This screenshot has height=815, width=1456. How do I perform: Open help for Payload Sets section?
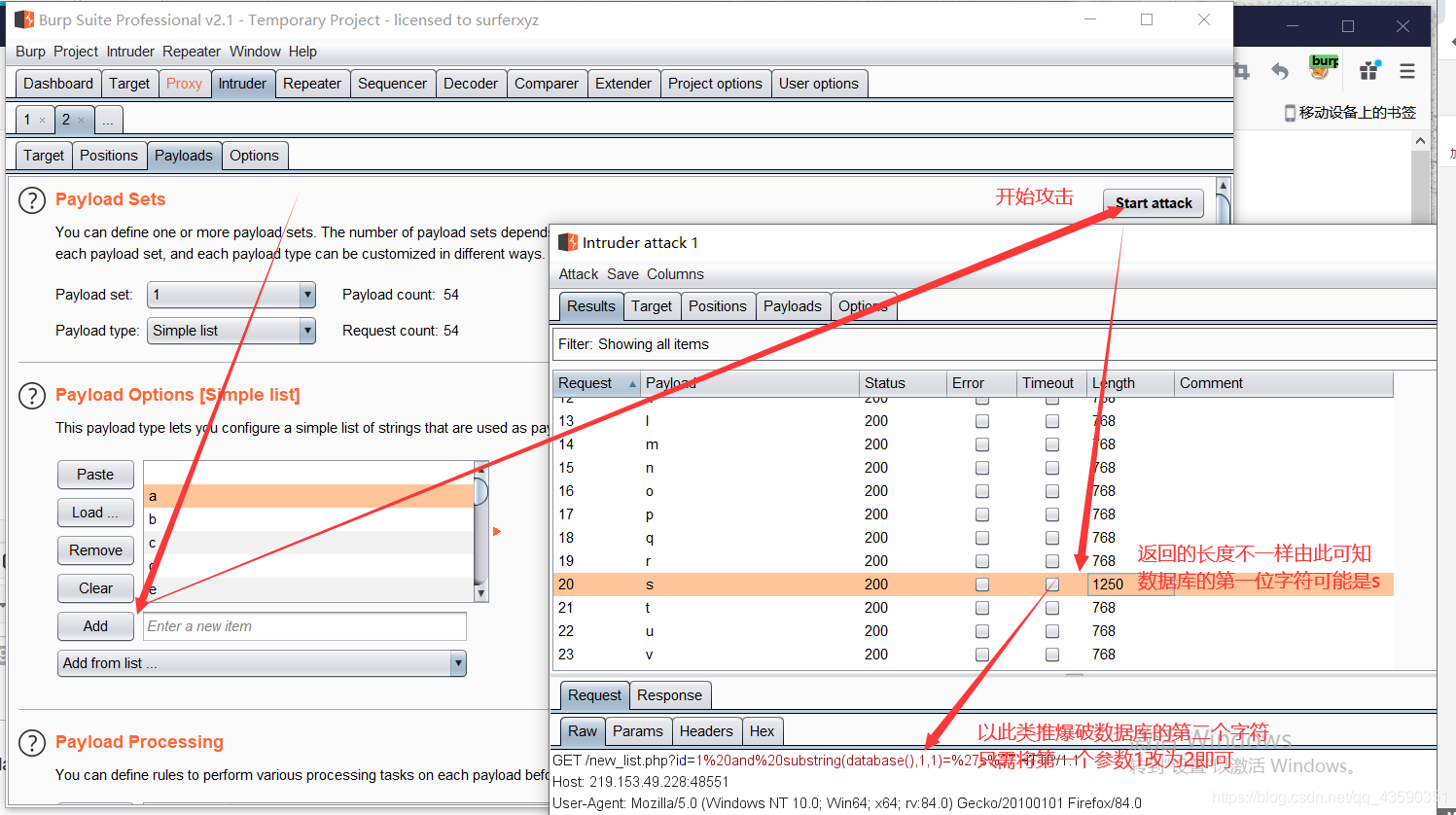tap(32, 200)
